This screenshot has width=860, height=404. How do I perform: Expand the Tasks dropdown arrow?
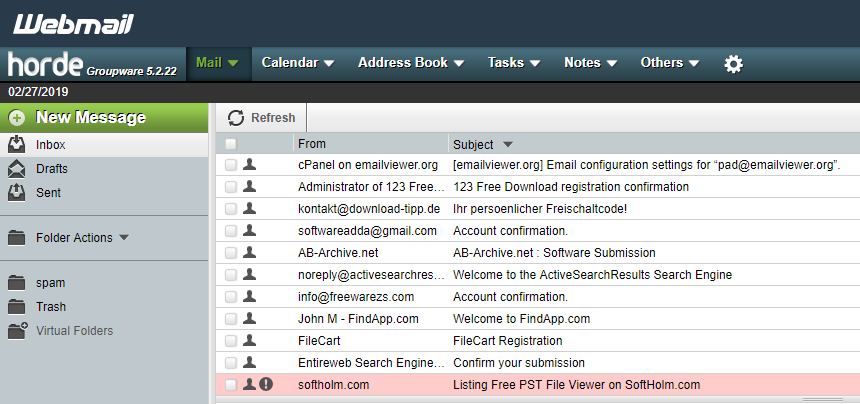point(535,64)
